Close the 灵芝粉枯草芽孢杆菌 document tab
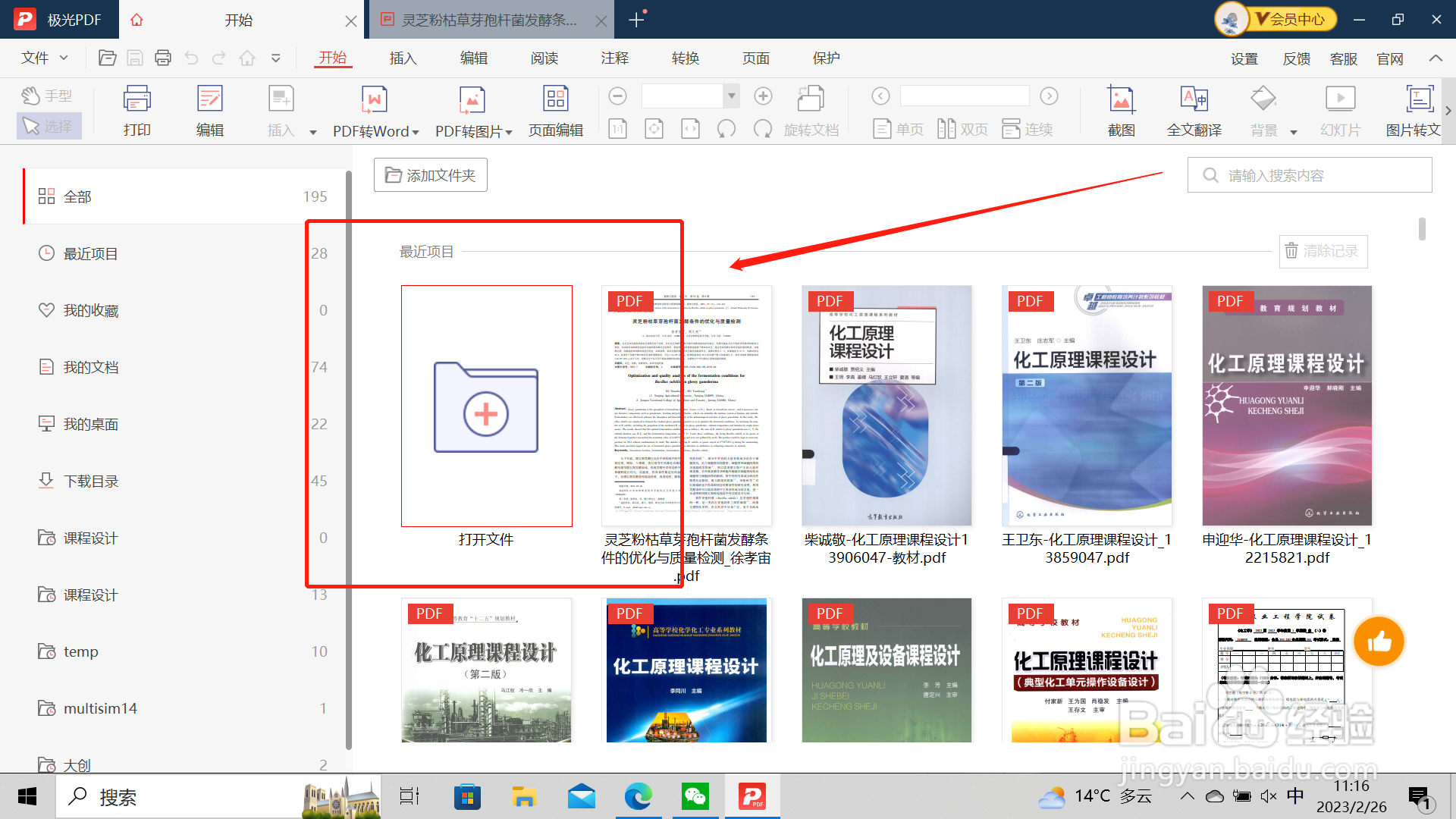1456x819 pixels. pos(601,21)
